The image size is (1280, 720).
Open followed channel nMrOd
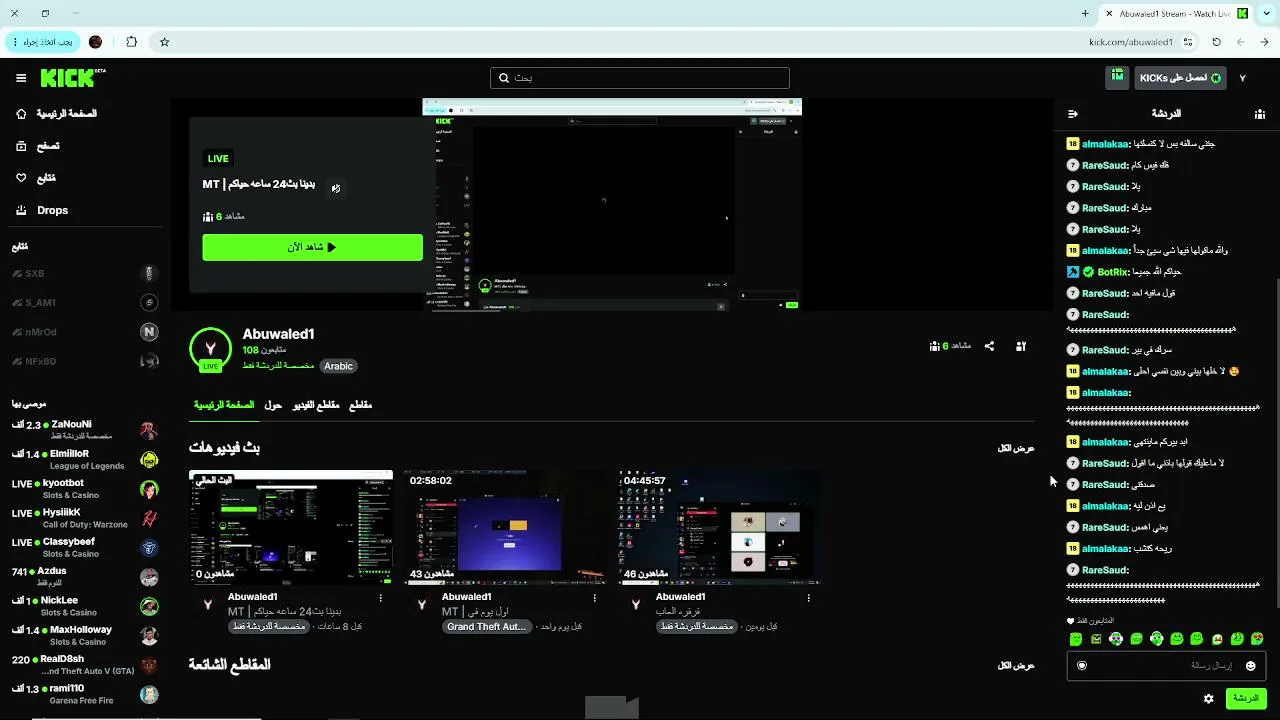coord(85,332)
